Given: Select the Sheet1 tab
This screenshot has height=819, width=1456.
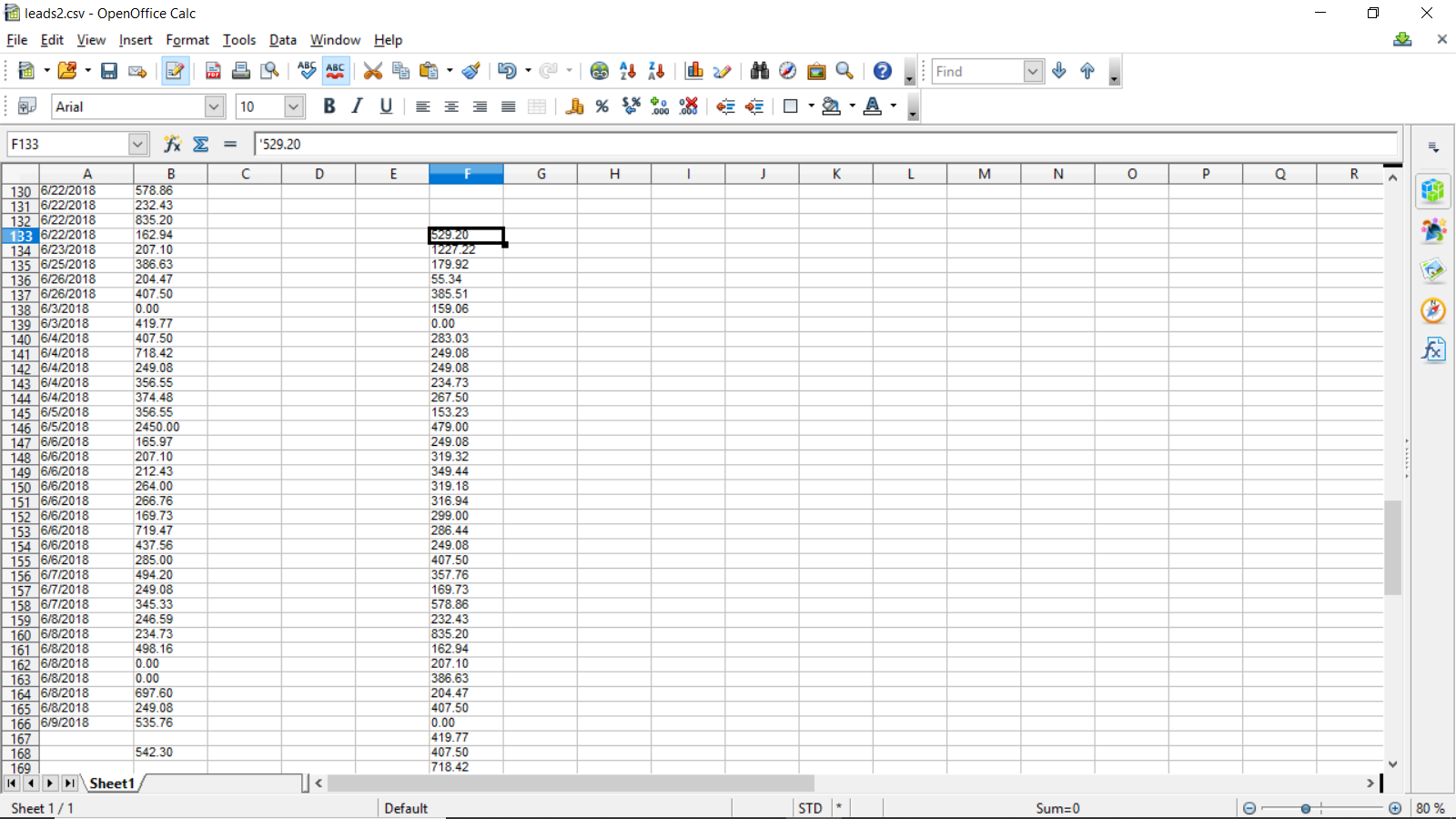Looking at the screenshot, I should coord(112,784).
